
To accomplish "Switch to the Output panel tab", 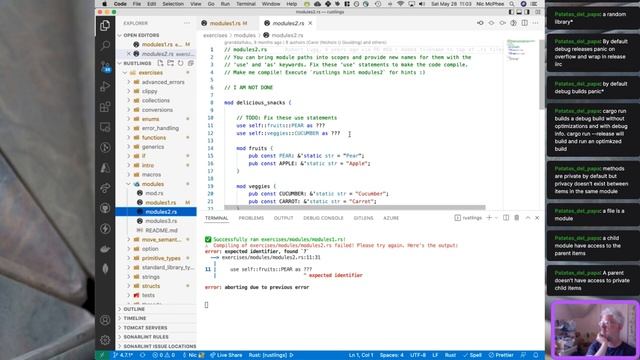I will tap(283, 218).
